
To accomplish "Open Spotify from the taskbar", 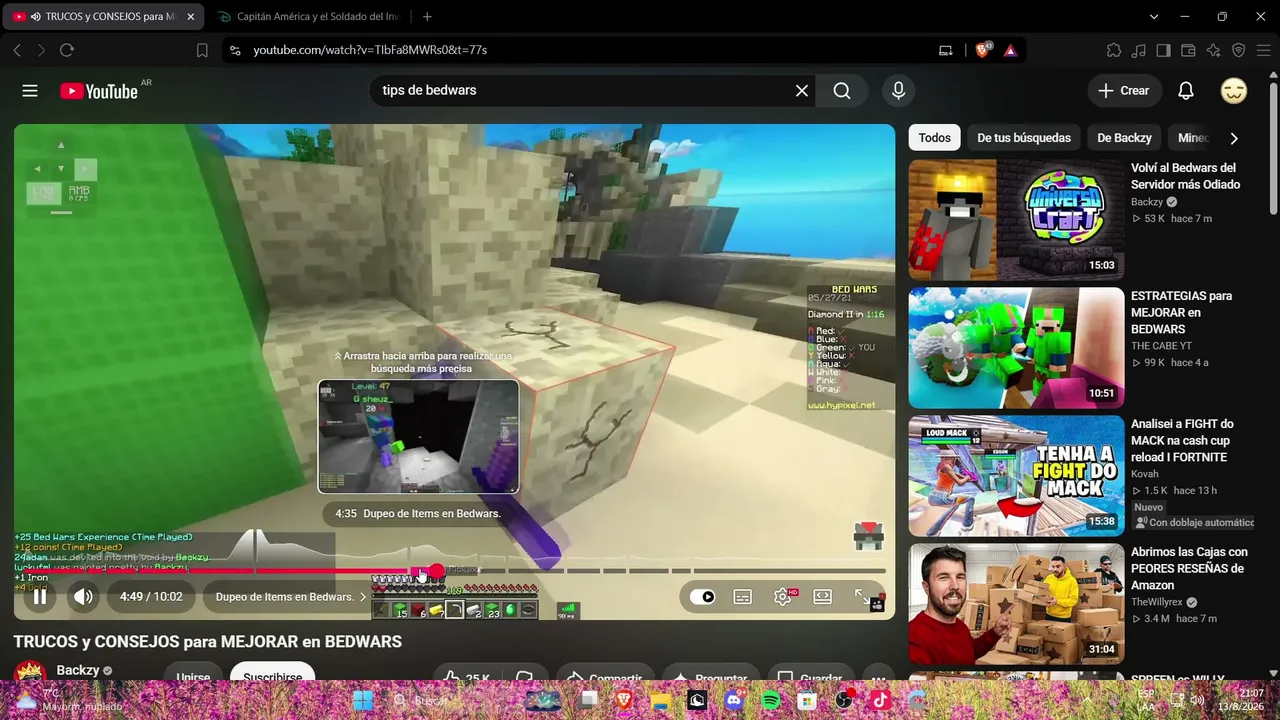I will [x=771, y=700].
